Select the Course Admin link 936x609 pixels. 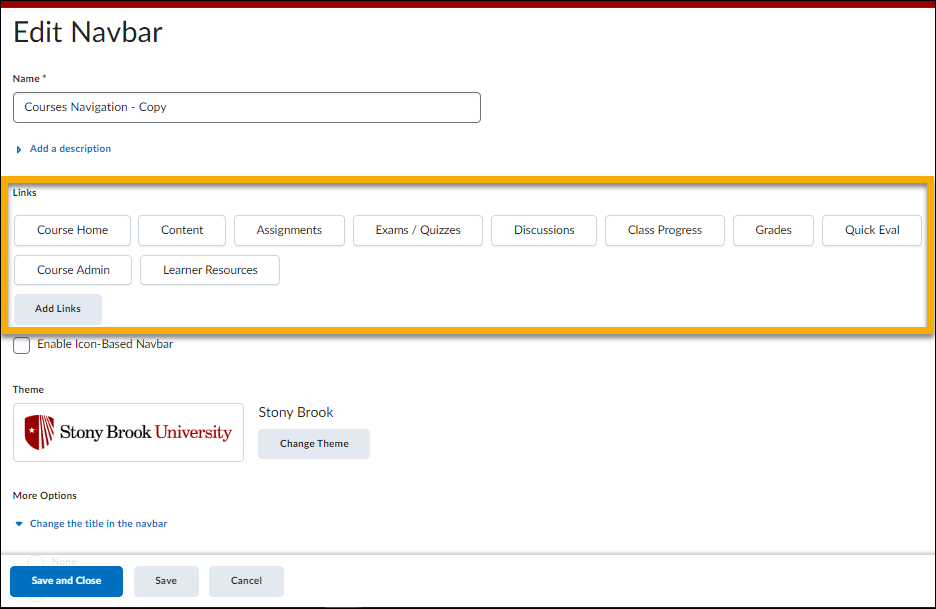pos(72,269)
